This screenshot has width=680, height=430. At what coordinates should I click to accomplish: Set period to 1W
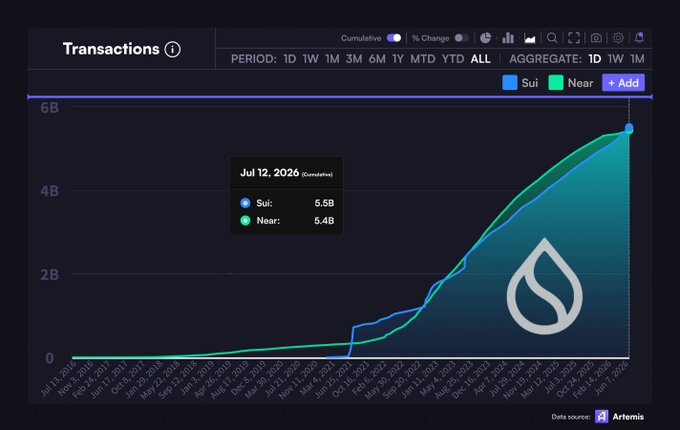point(311,59)
